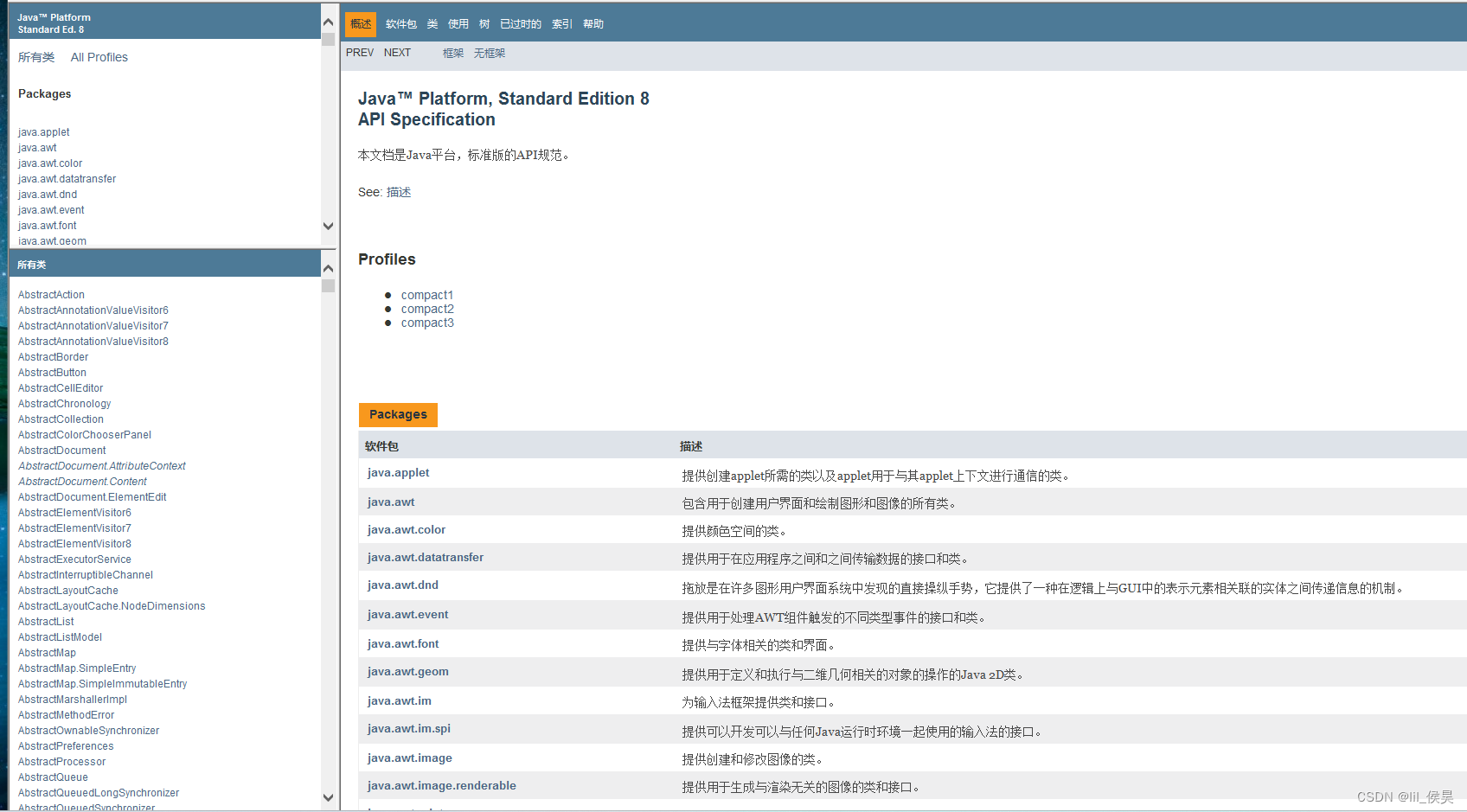Open java.awt.image.renderable package
Image resolution: width=1467 pixels, height=812 pixels.
tap(442, 785)
